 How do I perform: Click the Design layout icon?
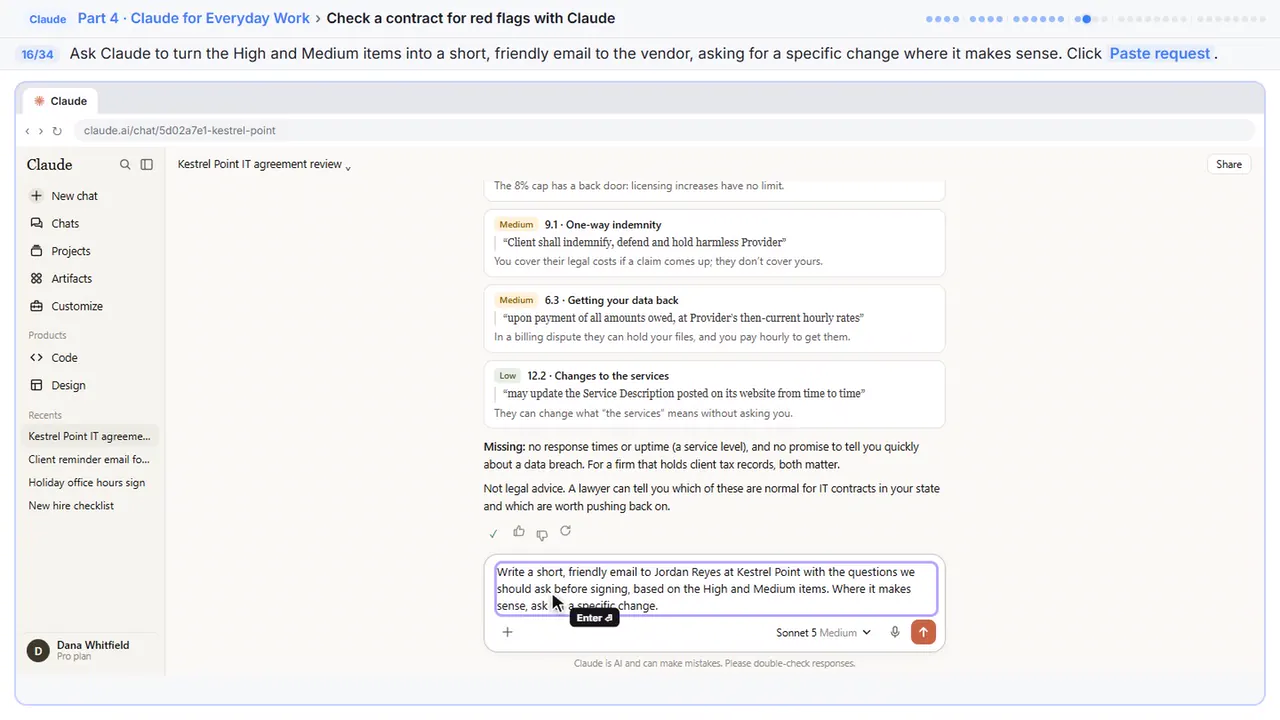37,385
